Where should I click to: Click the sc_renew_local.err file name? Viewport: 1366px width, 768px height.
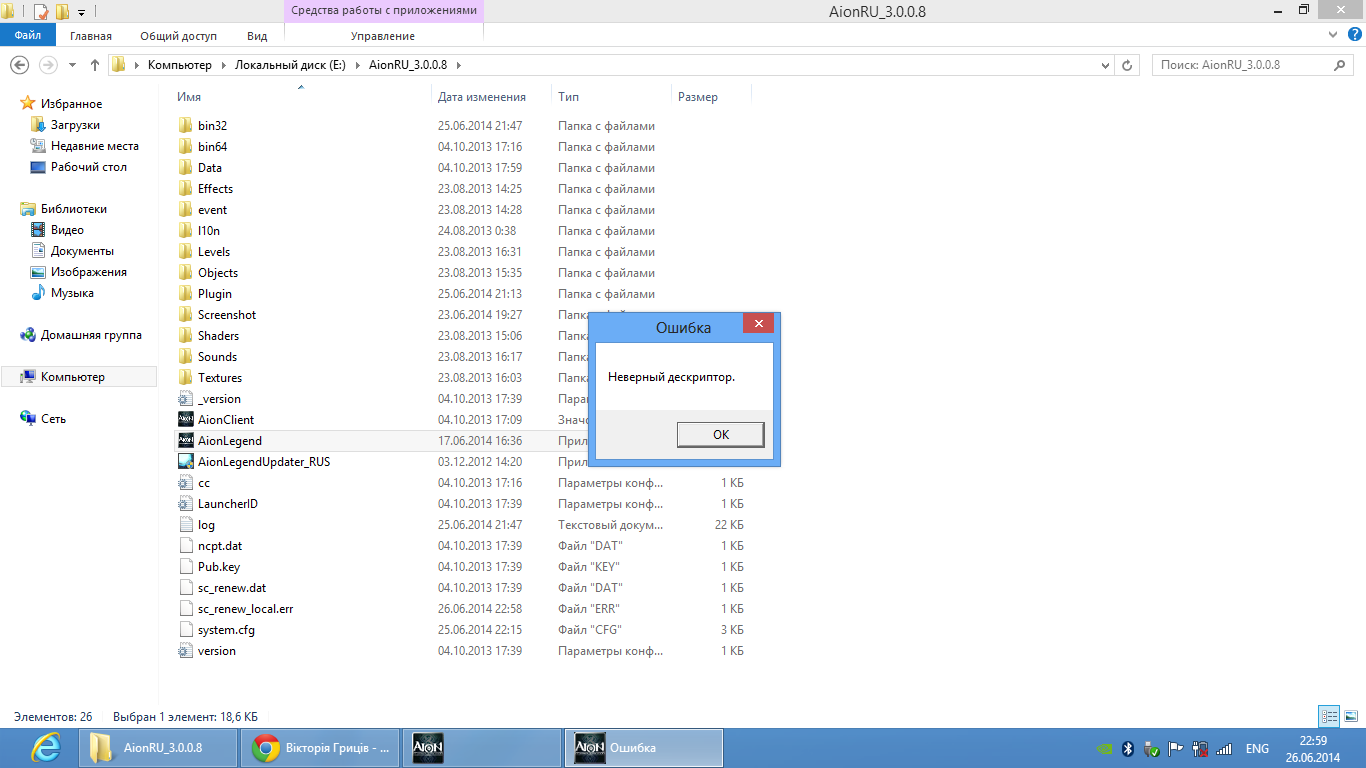pos(245,609)
